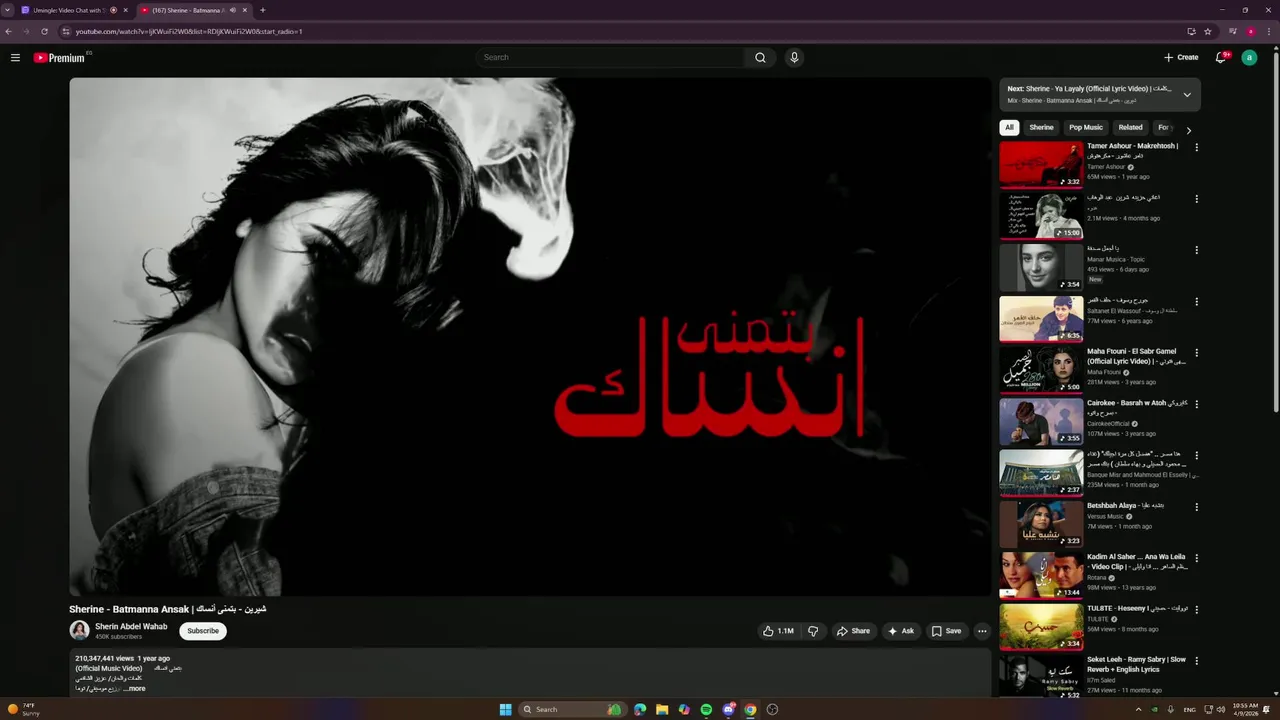This screenshot has height=720, width=1280.
Task: Open Chrome three-dot menu
Action: pos(1269,31)
